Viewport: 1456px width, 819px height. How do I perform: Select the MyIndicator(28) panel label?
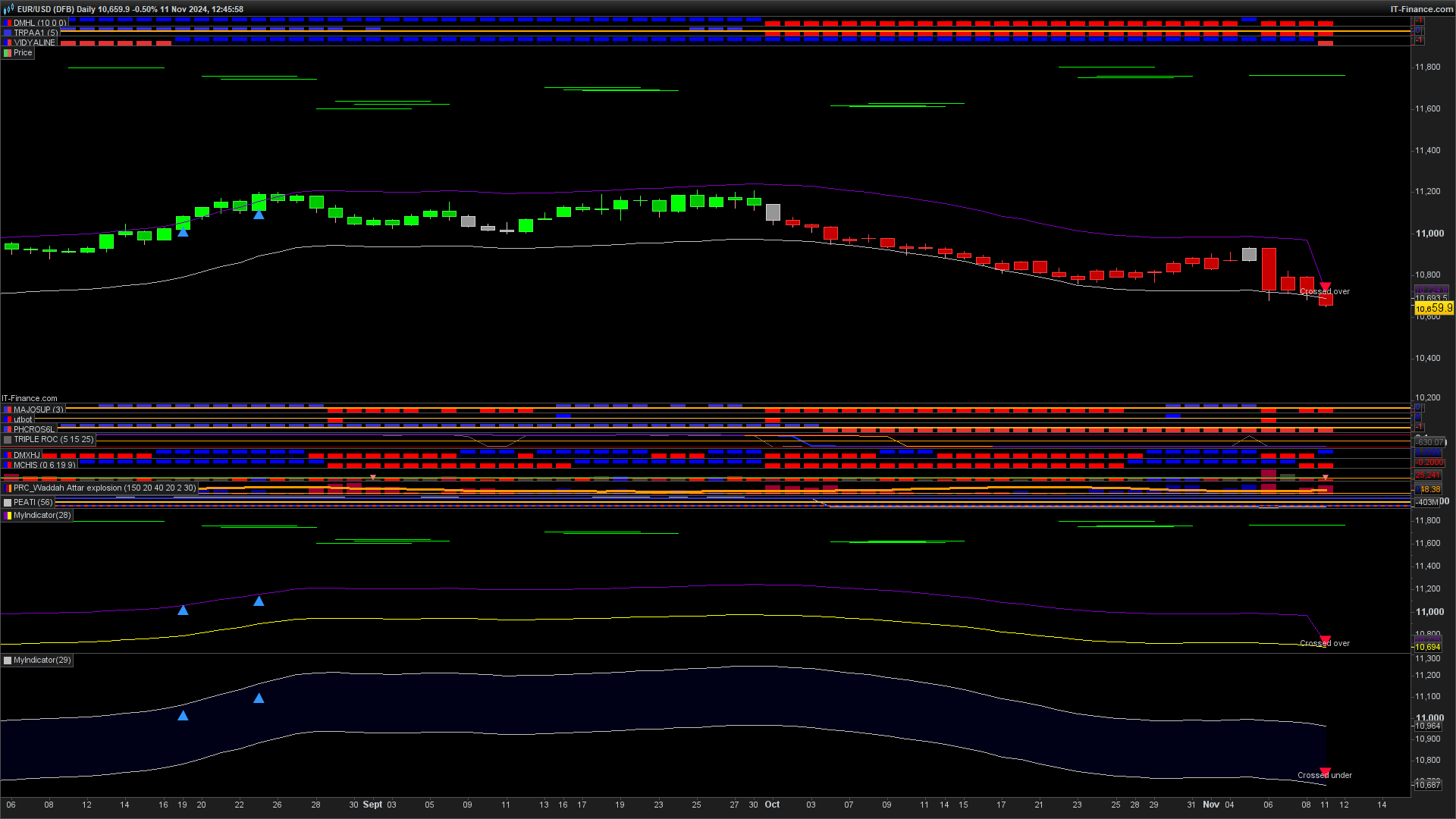coord(42,516)
